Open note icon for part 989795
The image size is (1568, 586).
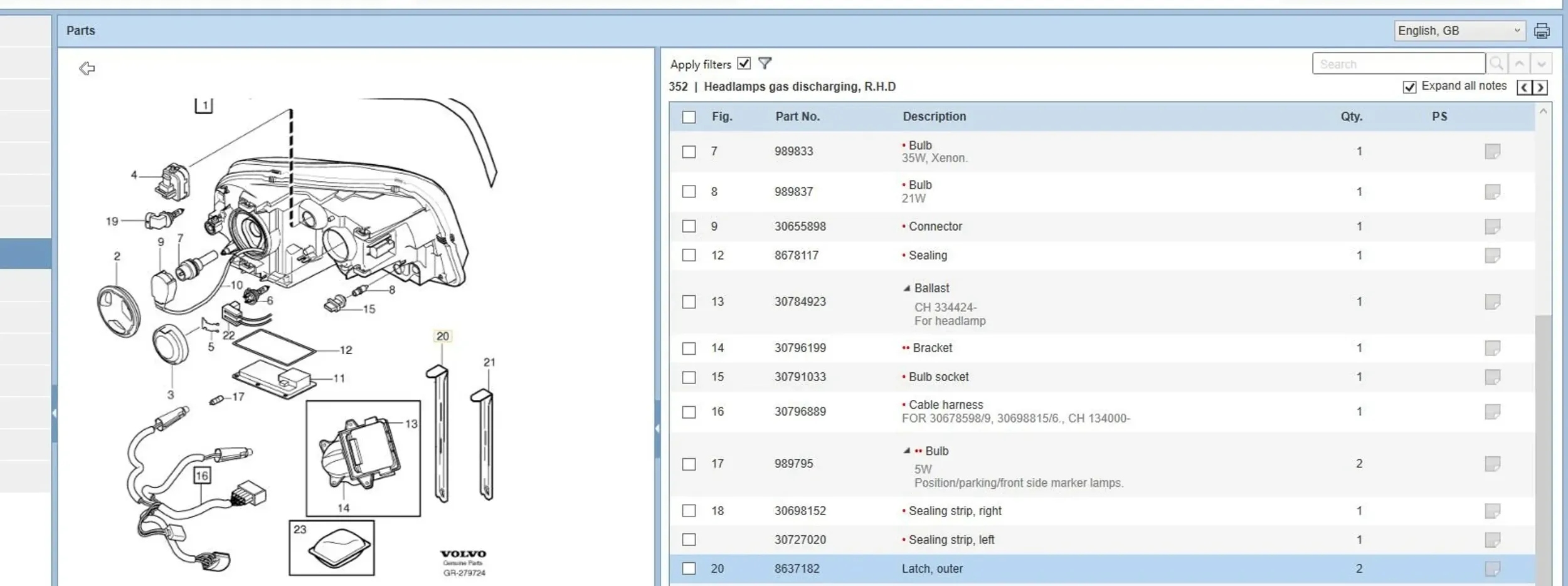click(1492, 464)
